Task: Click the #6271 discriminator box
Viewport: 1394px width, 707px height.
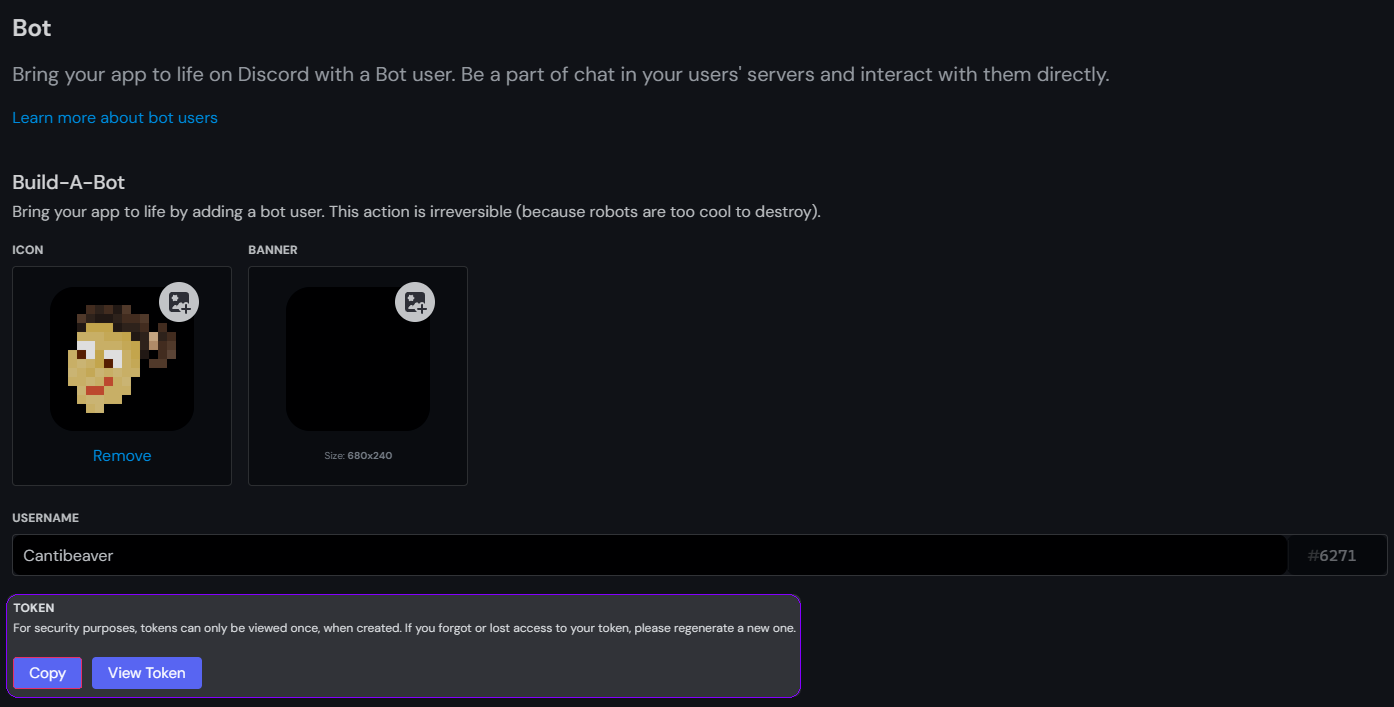Action: click(1337, 555)
